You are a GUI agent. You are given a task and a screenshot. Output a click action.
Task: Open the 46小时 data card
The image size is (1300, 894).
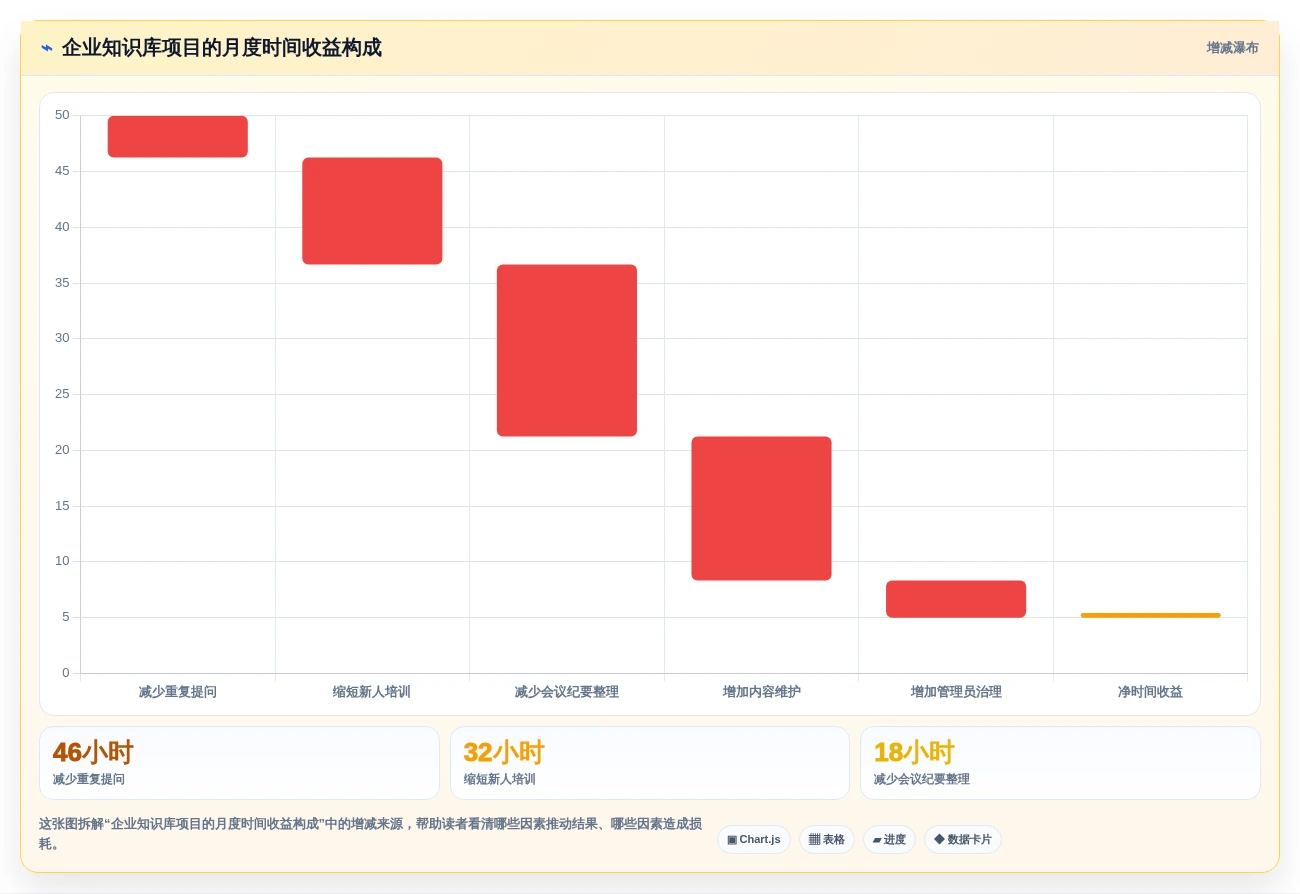click(239, 763)
